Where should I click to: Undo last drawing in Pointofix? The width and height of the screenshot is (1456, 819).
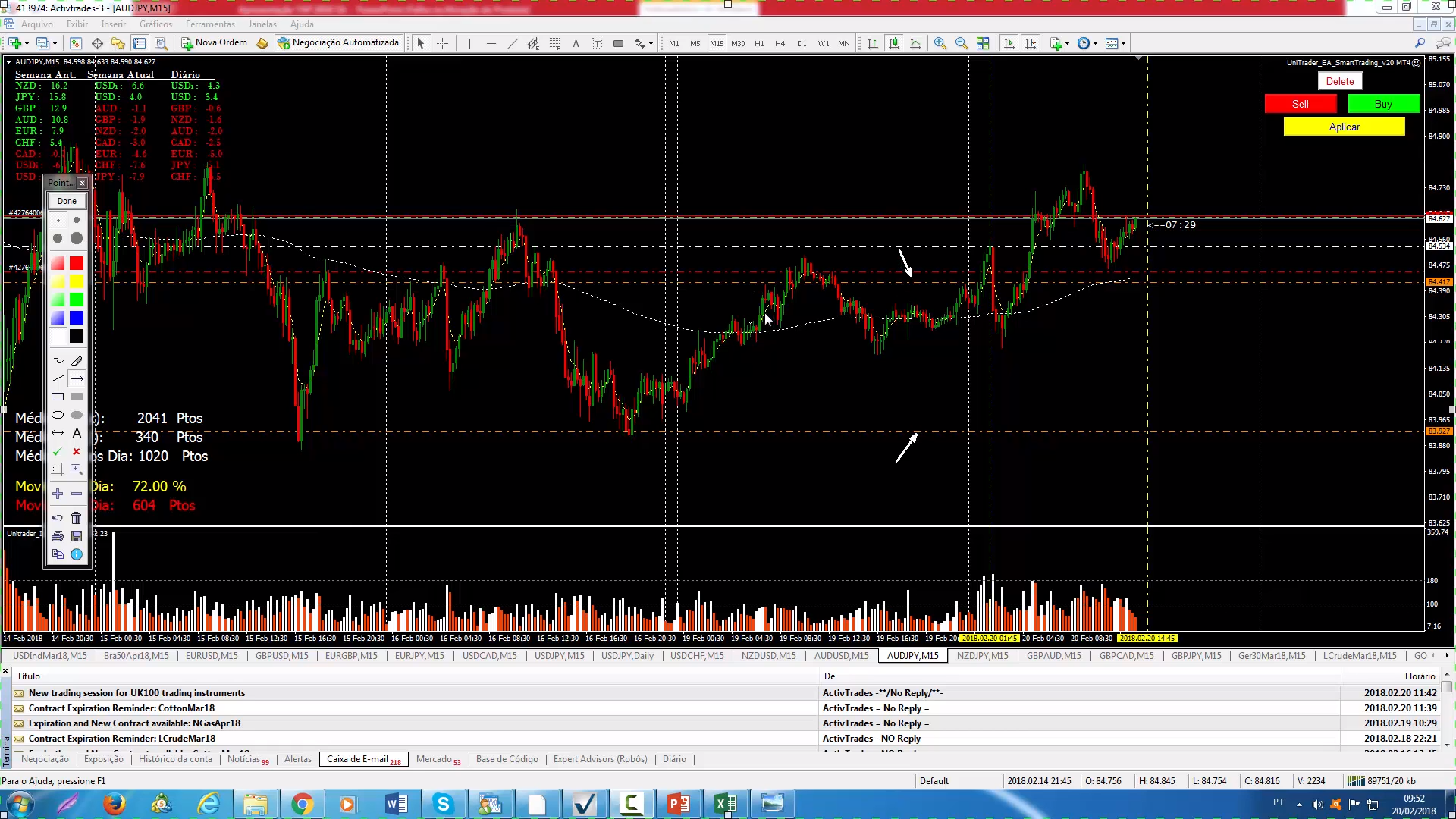point(58,518)
